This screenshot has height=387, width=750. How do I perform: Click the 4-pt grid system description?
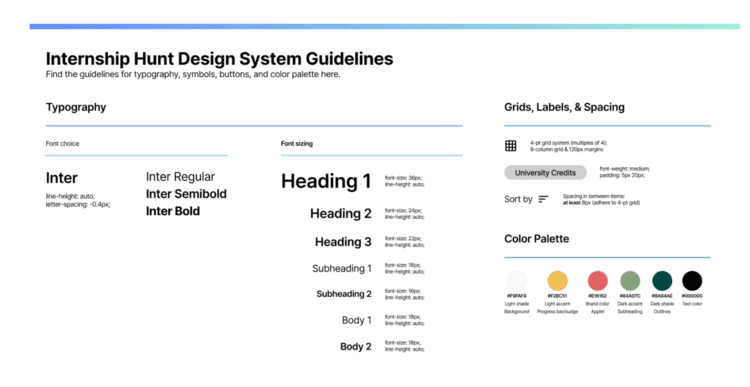568,146
